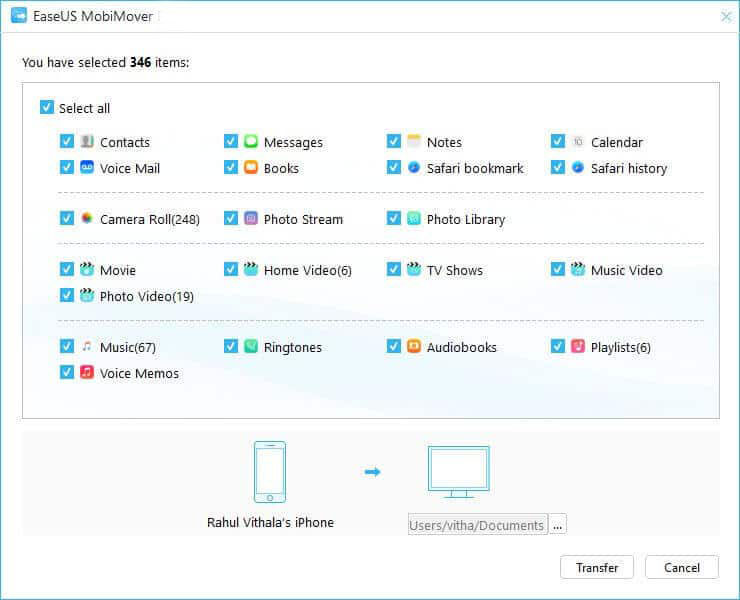Click the Camera Roll icon
The height and width of the screenshot is (600, 740).
pyautogui.click(x=87, y=218)
